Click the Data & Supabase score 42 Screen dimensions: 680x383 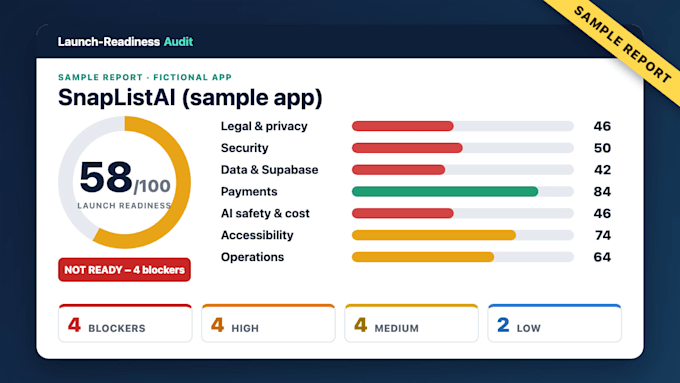pos(602,170)
